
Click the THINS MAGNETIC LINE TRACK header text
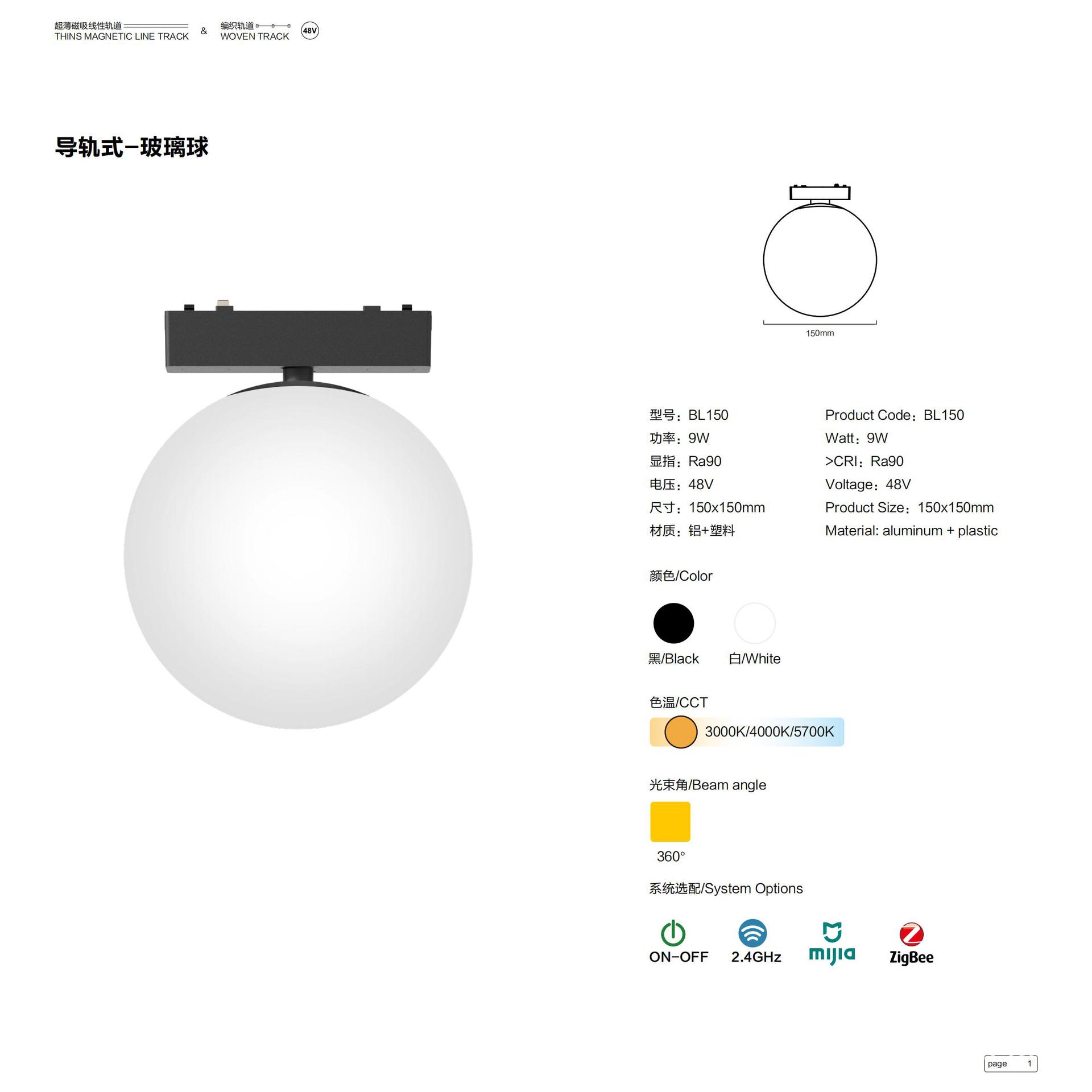pyautogui.click(x=122, y=36)
